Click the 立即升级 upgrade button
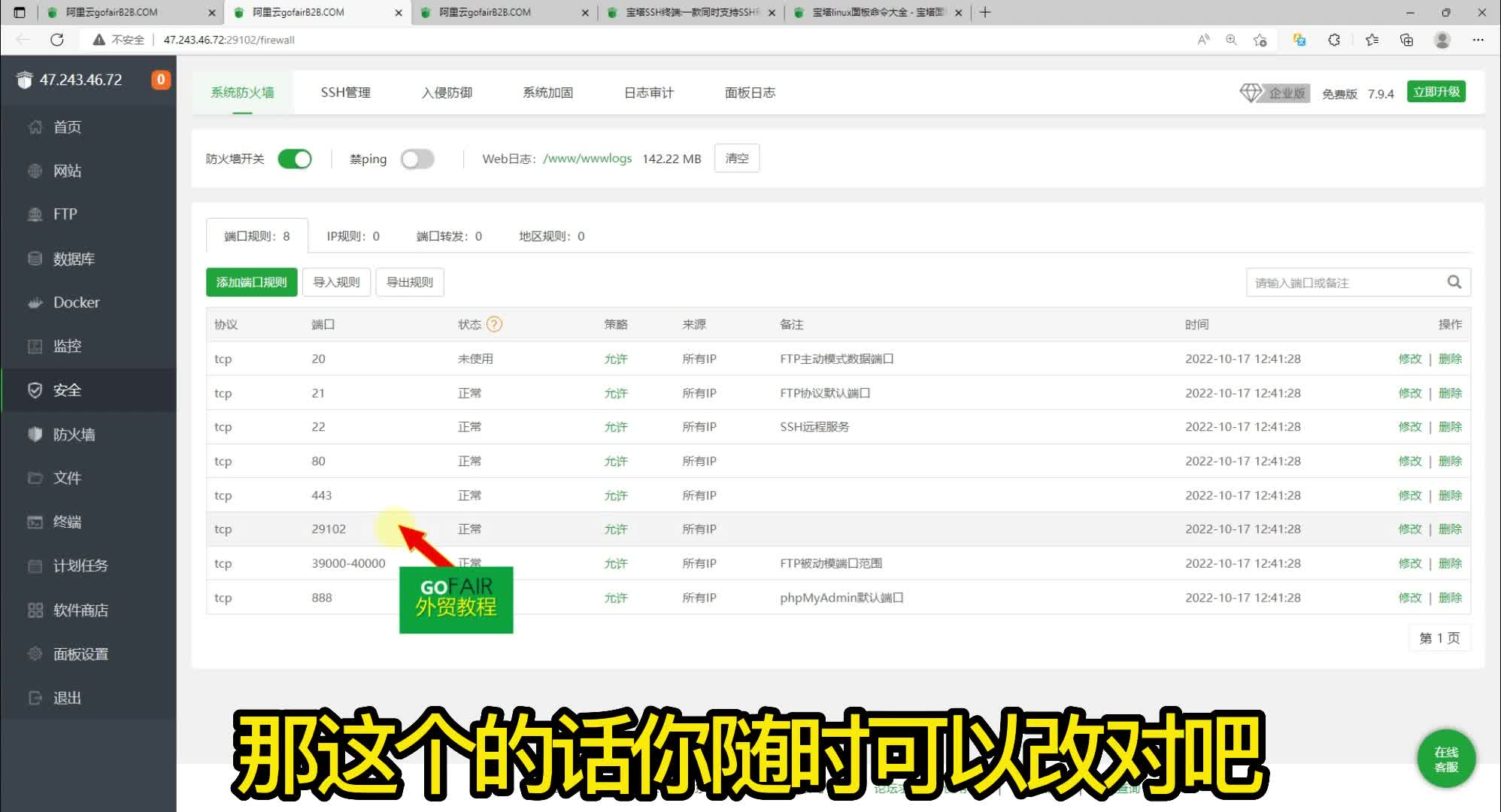The width and height of the screenshot is (1501, 812). pos(1436,92)
